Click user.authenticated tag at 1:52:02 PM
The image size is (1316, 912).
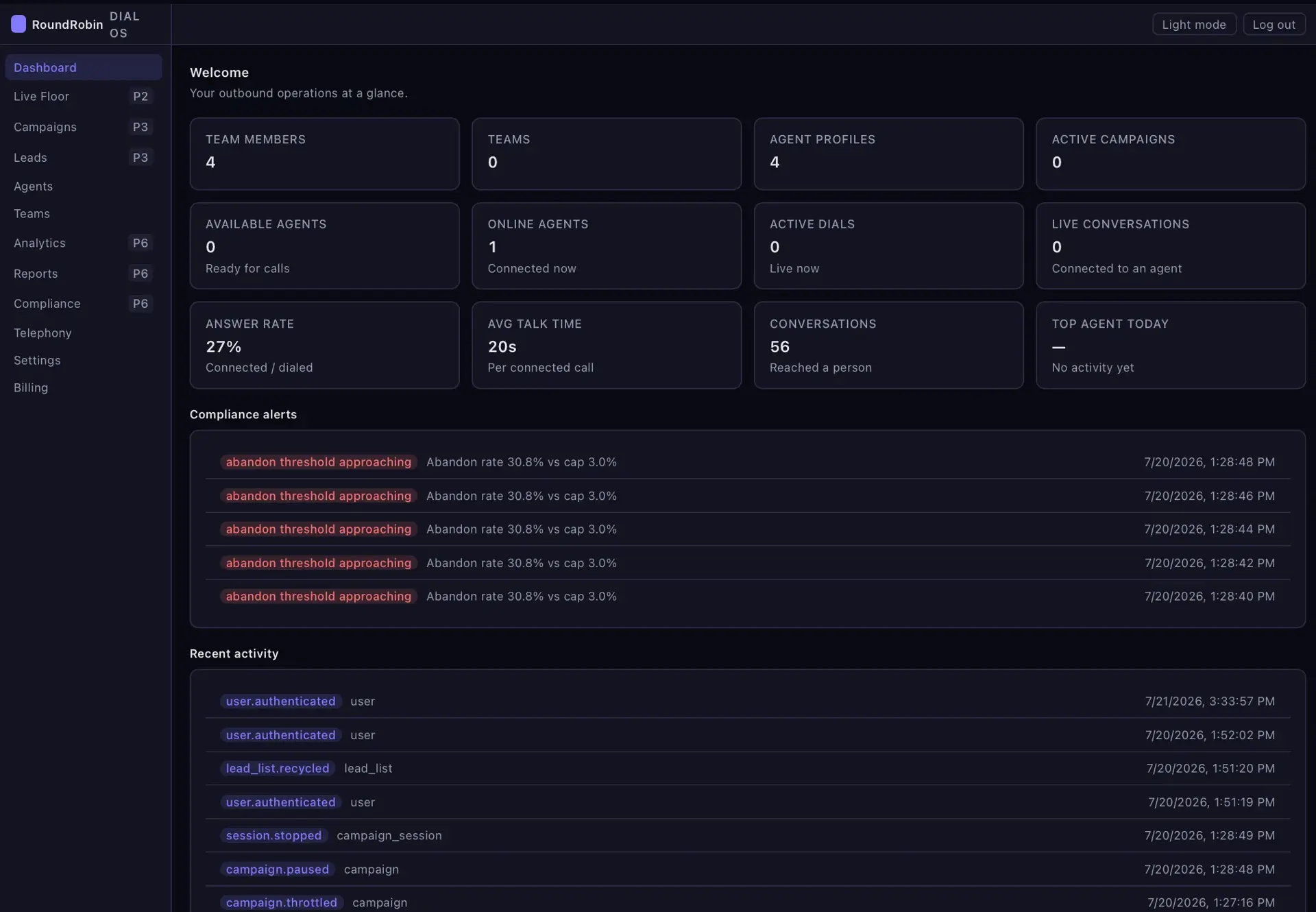[x=281, y=734]
